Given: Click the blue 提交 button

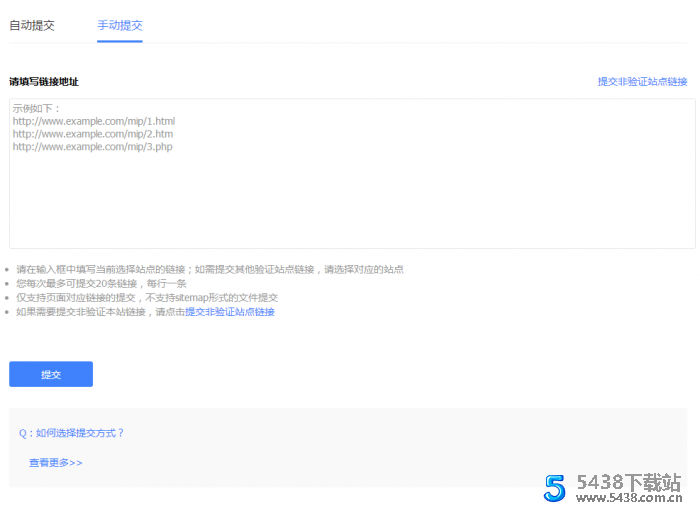Looking at the screenshot, I should [x=51, y=374].
